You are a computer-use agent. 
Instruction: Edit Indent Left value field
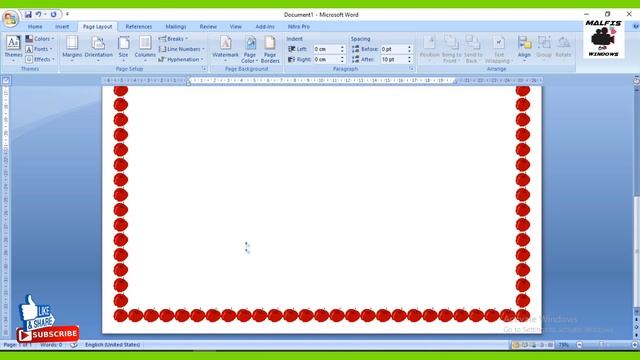click(x=326, y=49)
